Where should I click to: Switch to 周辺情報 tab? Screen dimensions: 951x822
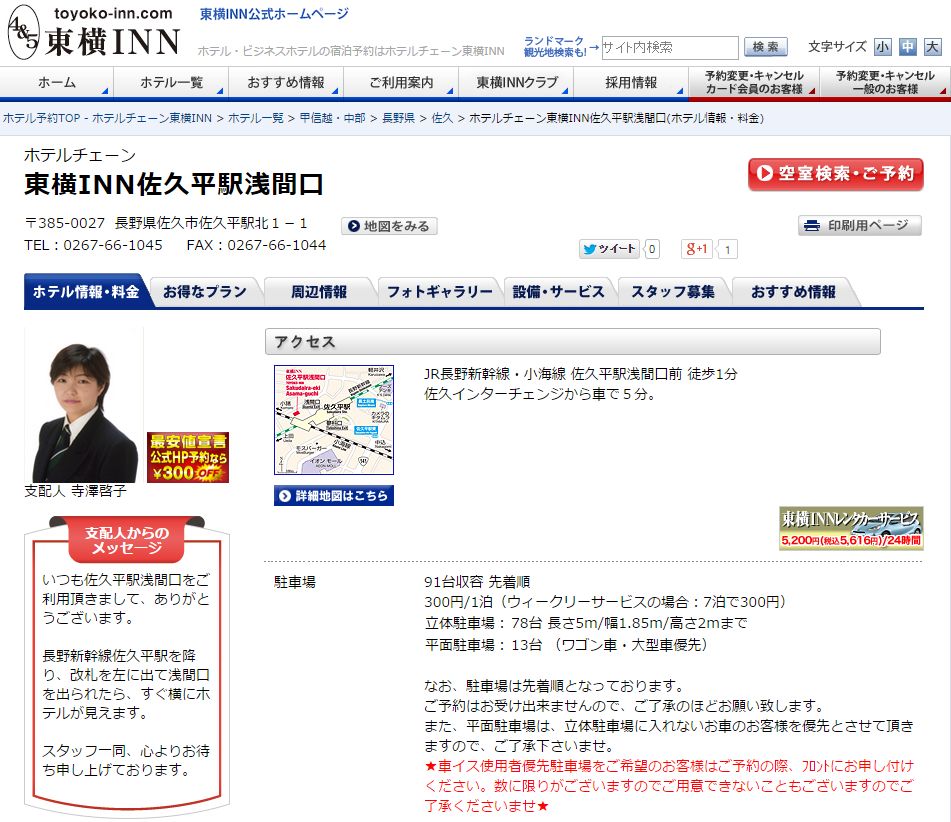point(319,292)
